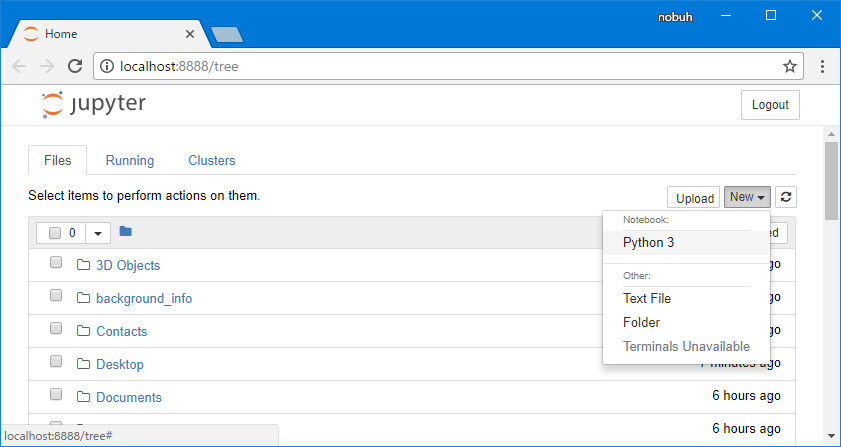Click the Contacts folder icon
This screenshot has width=841, height=447.
[83, 331]
